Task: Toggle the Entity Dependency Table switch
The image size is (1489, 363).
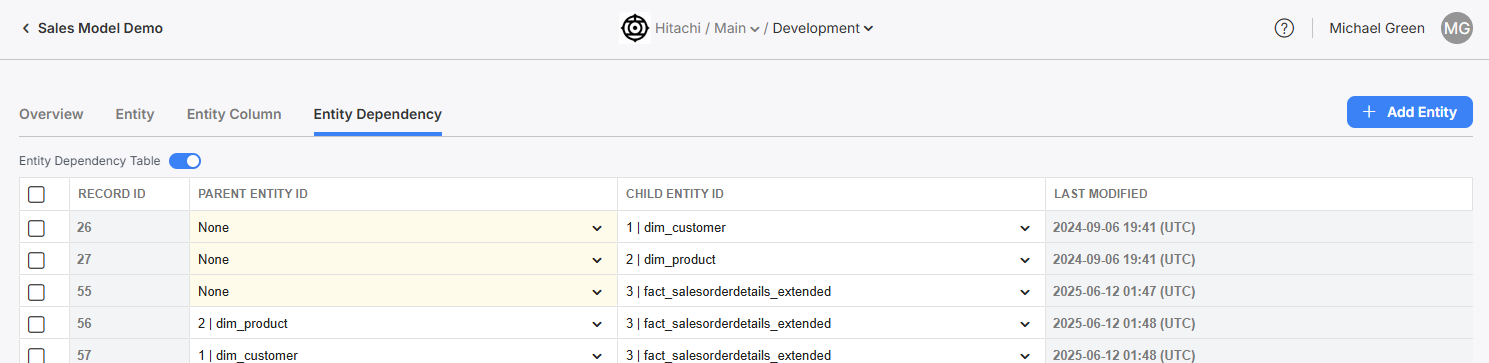Action: [x=185, y=161]
